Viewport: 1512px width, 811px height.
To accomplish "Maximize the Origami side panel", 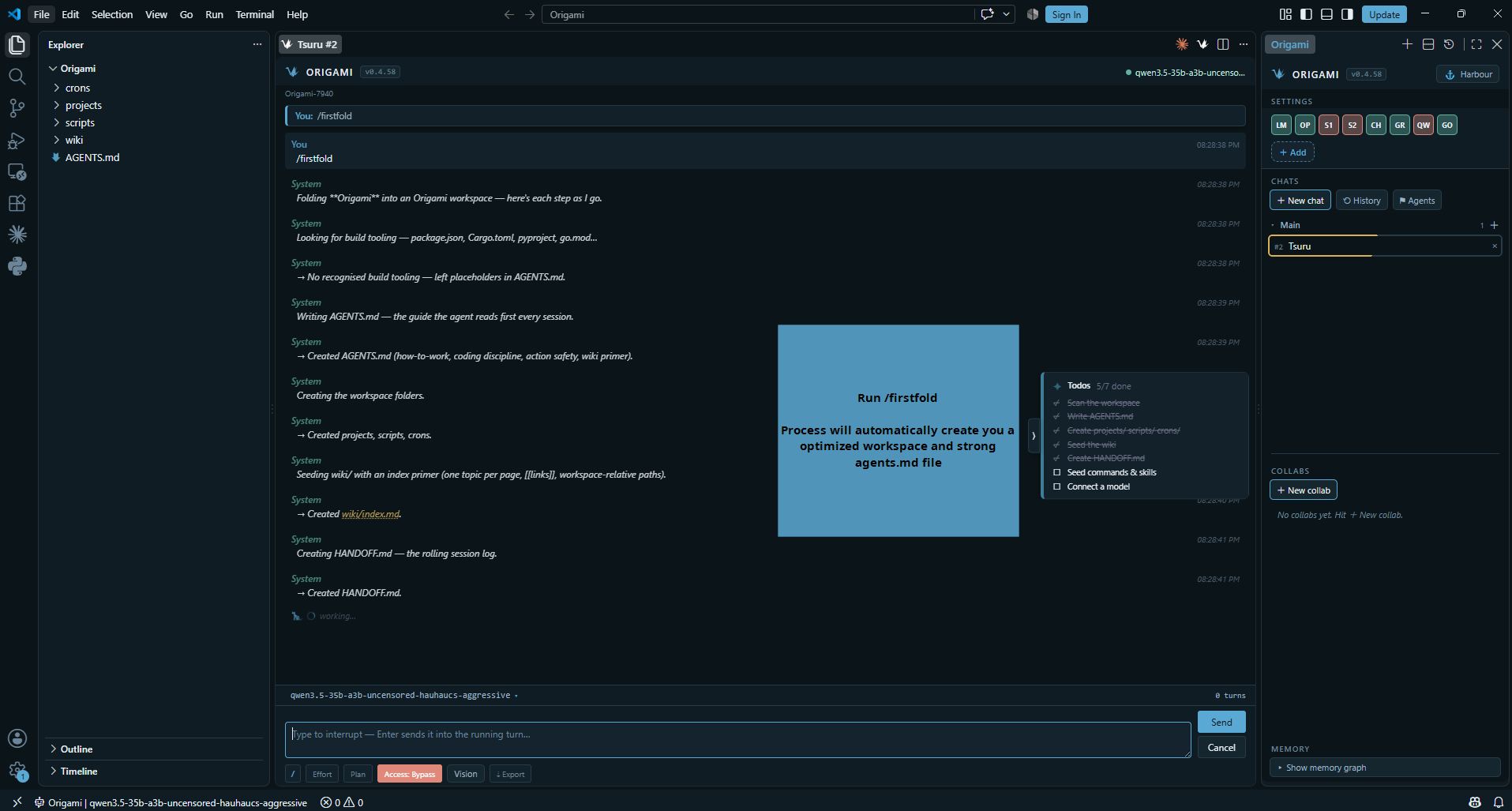I will [1476, 44].
